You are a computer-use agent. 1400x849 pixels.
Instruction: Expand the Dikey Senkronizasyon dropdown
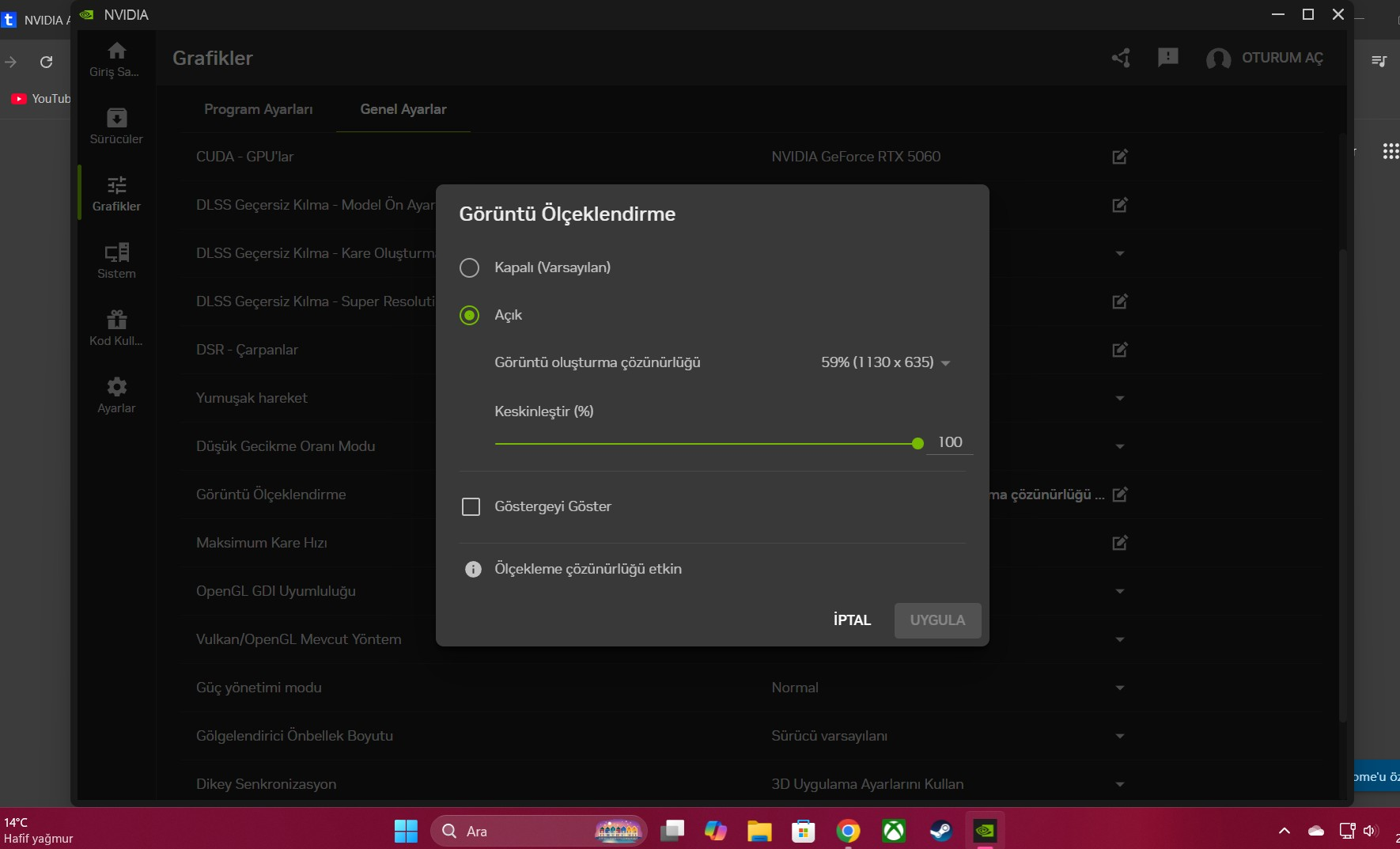click(x=1120, y=784)
